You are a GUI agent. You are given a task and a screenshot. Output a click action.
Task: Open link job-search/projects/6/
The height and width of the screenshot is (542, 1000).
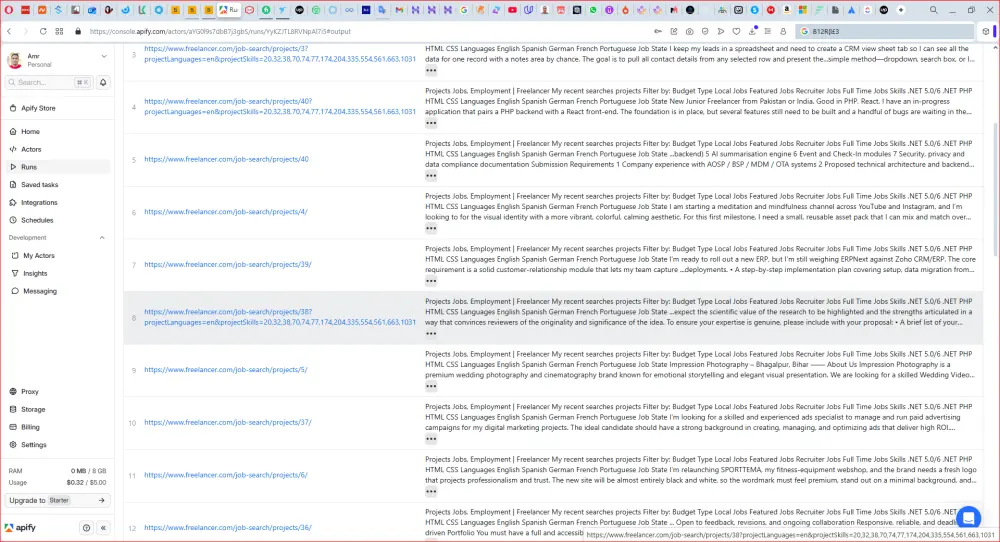coord(226,475)
